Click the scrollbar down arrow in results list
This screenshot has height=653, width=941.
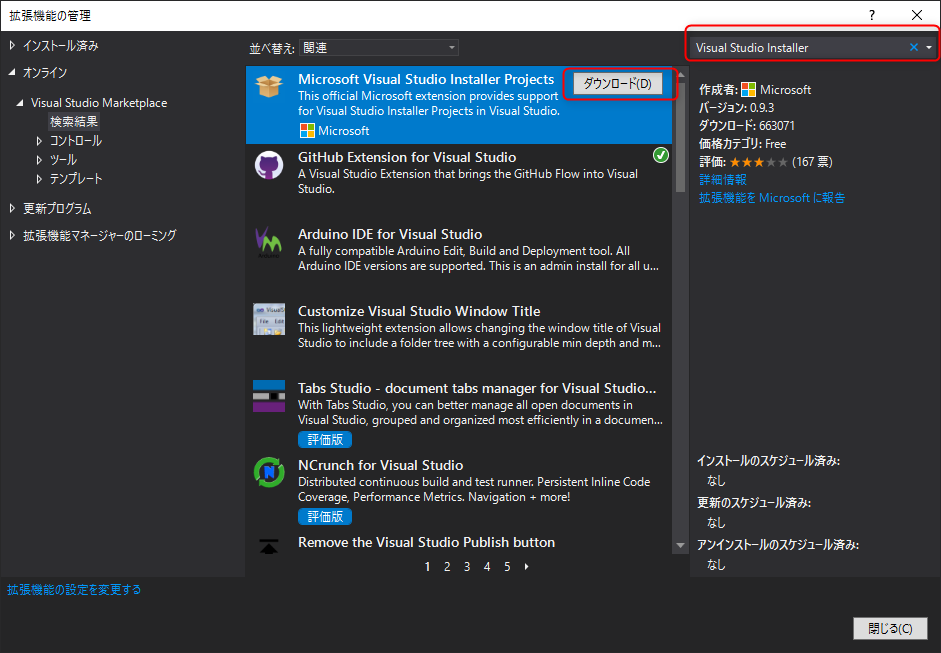[680, 546]
